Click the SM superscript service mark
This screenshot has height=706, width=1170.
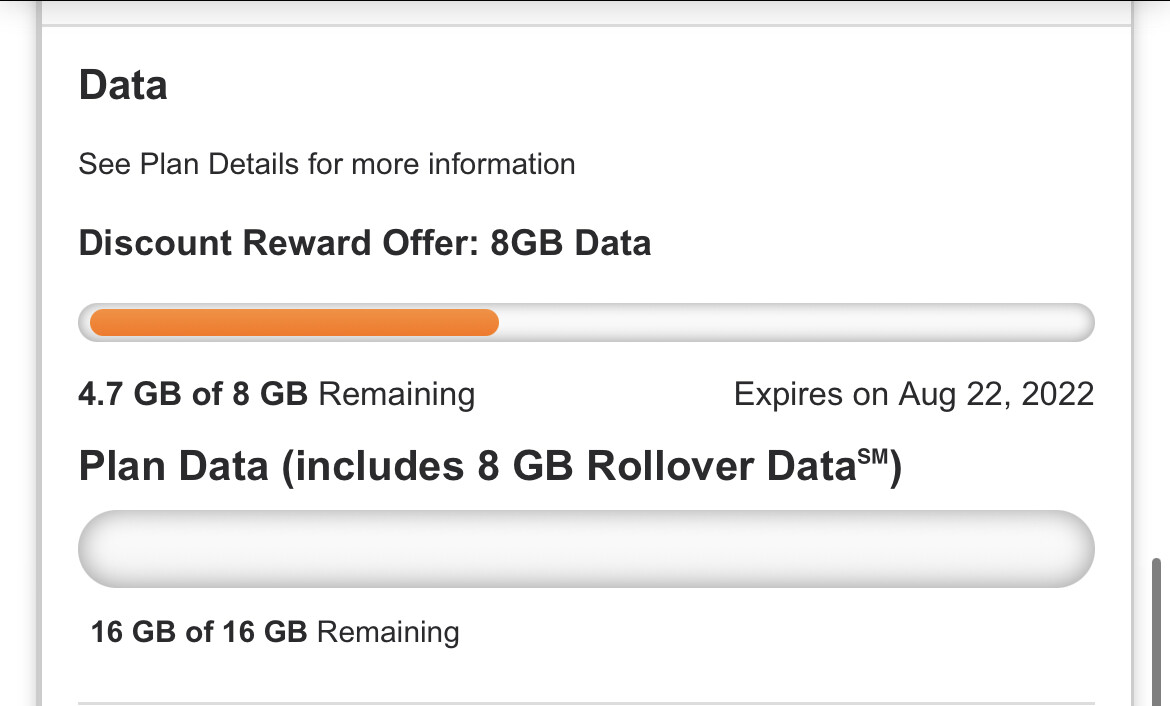871,456
